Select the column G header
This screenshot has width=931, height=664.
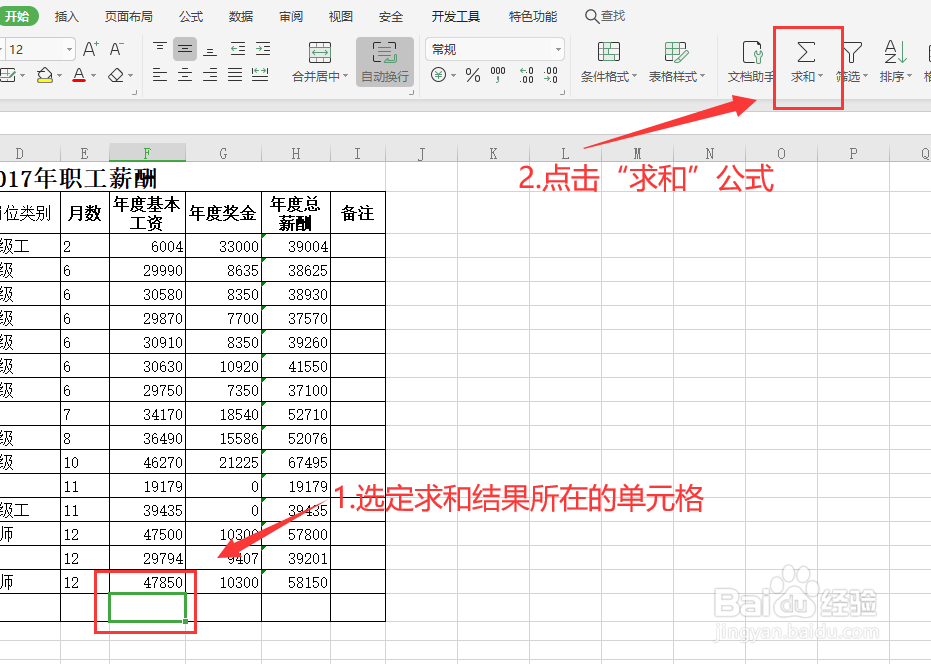[x=222, y=153]
